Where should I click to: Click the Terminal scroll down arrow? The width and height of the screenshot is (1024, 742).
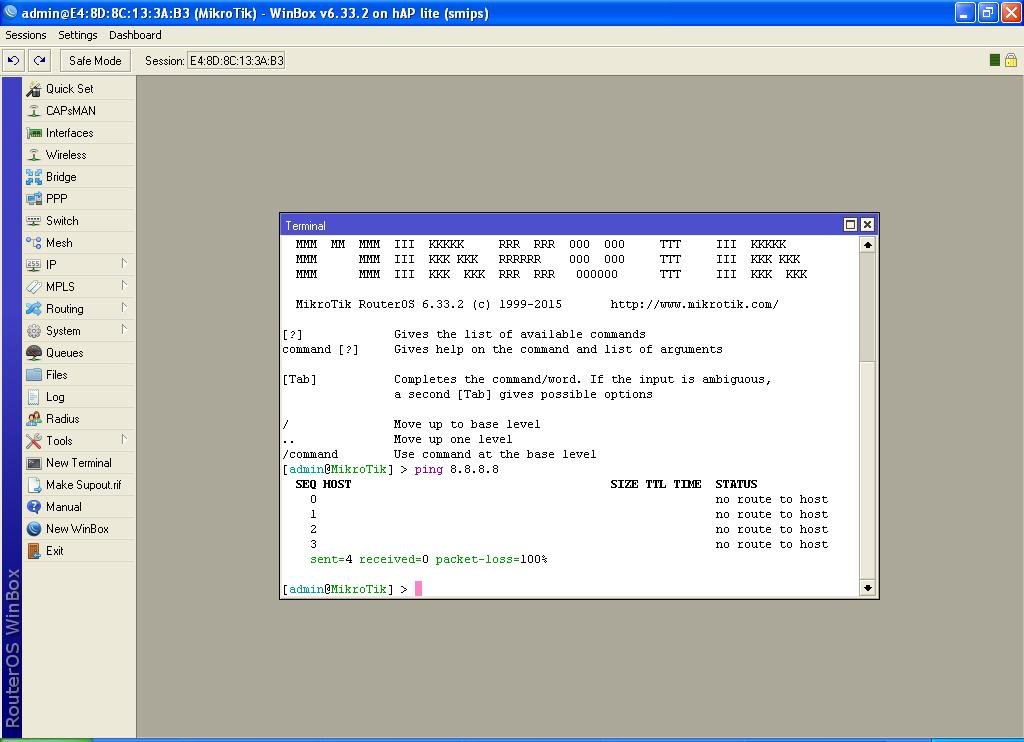(x=867, y=588)
